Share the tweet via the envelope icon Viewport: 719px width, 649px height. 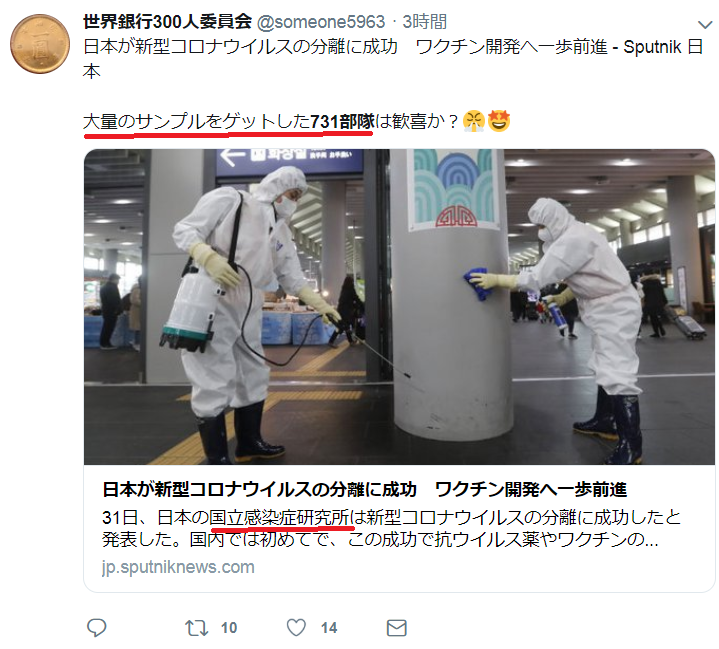(397, 628)
